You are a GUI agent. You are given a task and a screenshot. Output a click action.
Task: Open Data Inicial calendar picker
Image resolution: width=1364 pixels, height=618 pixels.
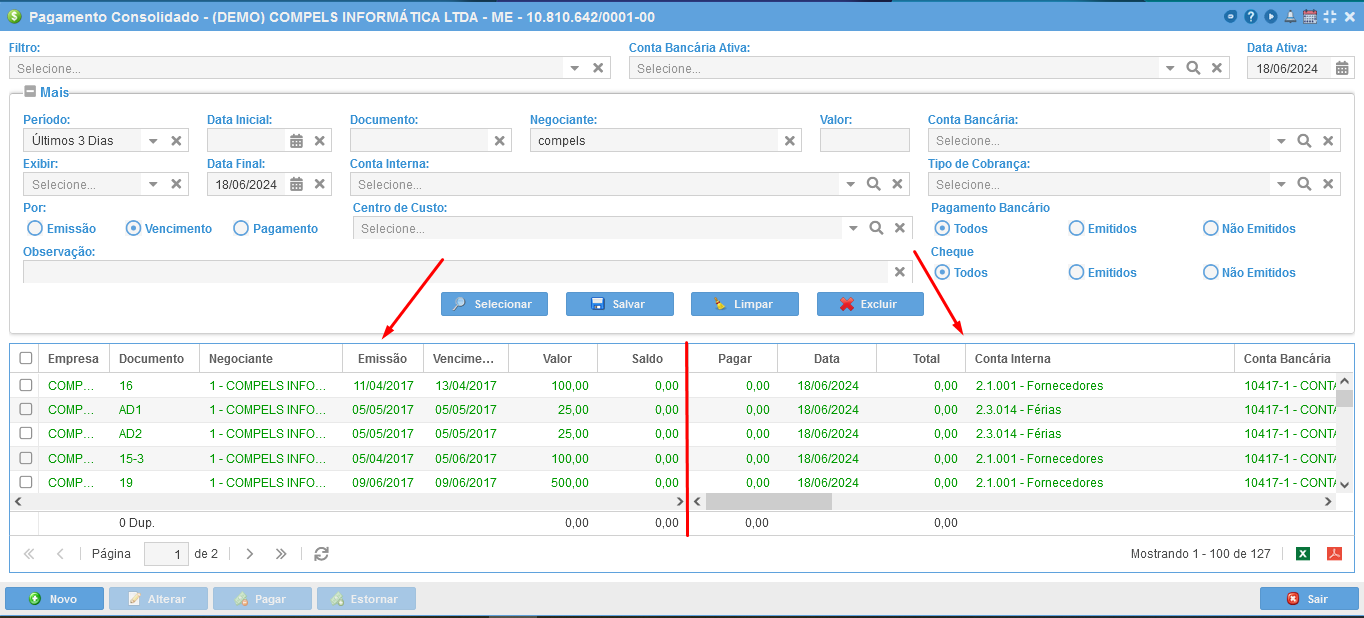point(296,140)
